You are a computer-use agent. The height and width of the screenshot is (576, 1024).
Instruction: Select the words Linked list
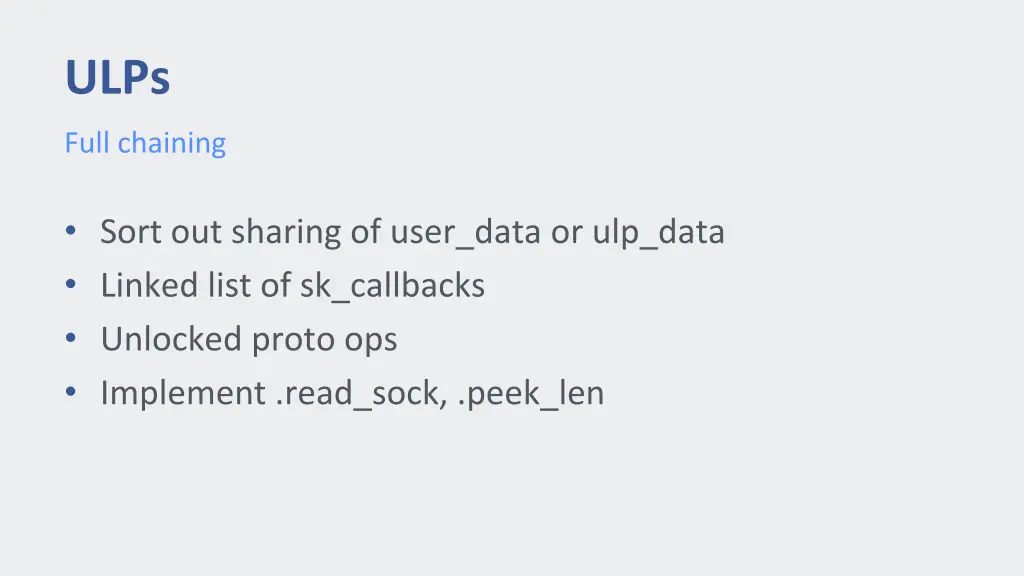tap(176, 285)
